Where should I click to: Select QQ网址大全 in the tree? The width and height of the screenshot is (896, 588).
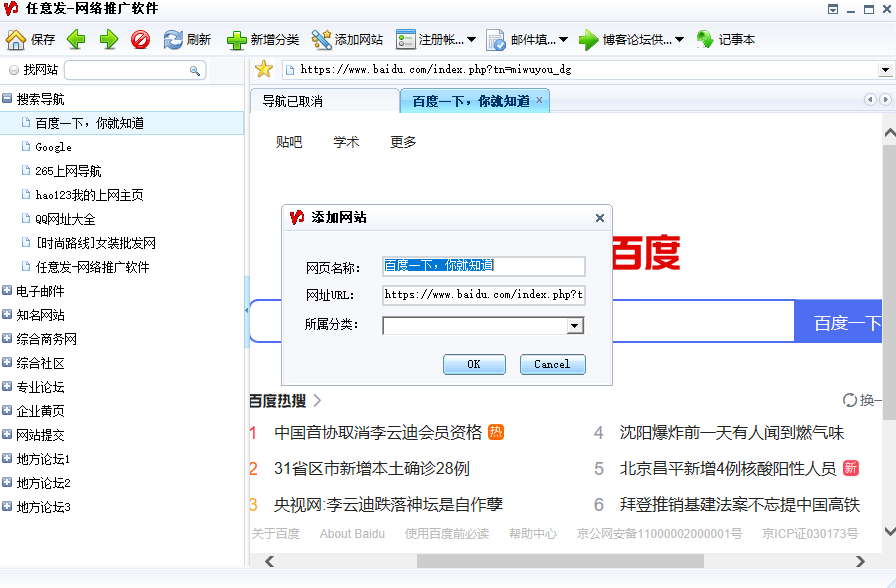[65, 219]
